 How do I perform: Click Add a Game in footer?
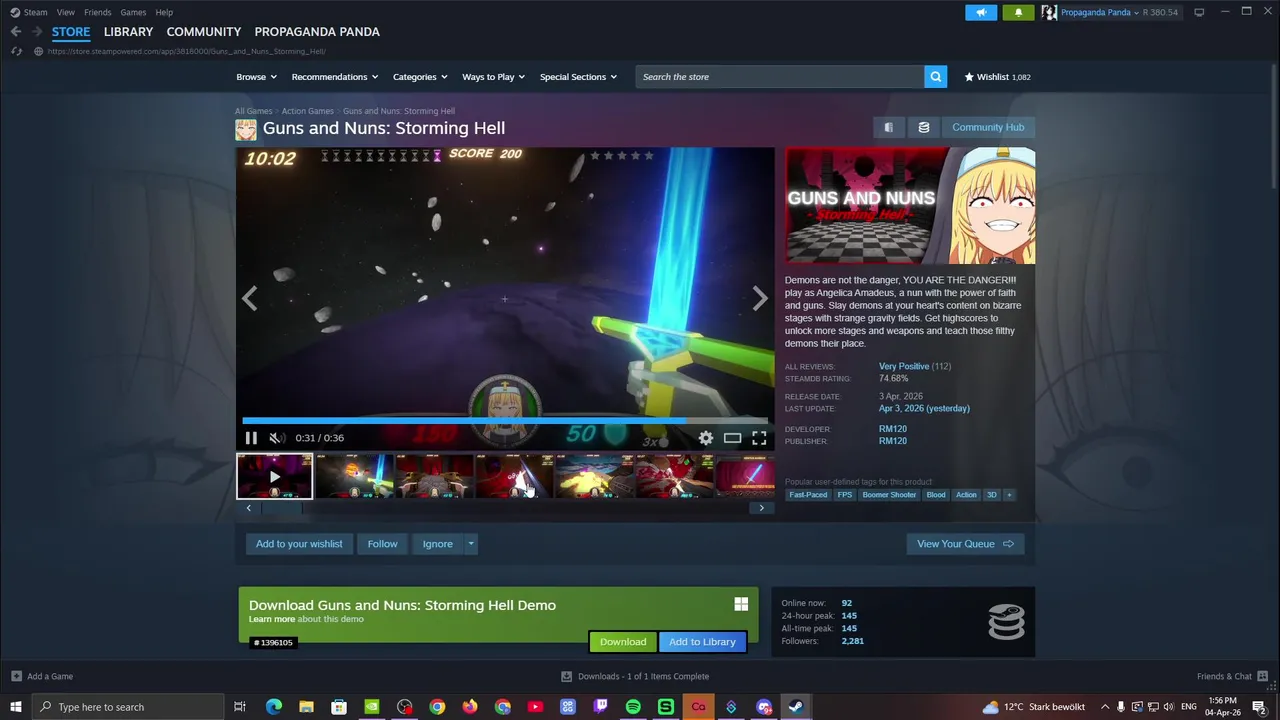pos(42,676)
